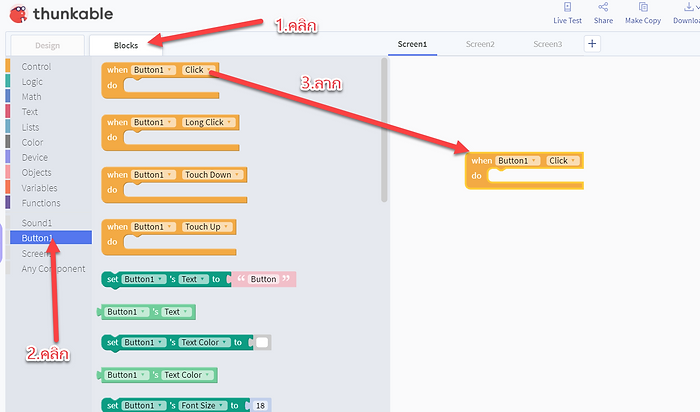
Task: Click the 18 font size number field
Action: tap(260, 406)
